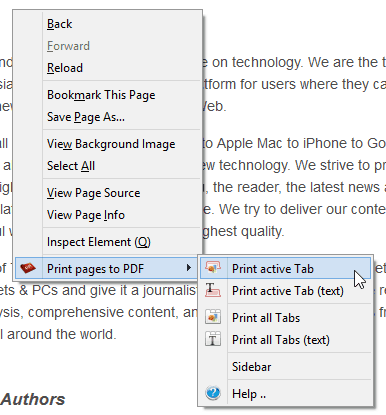This screenshot has width=386, height=415.
Task: Choose Inspect Element (Q)
Action: tap(108, 242)
